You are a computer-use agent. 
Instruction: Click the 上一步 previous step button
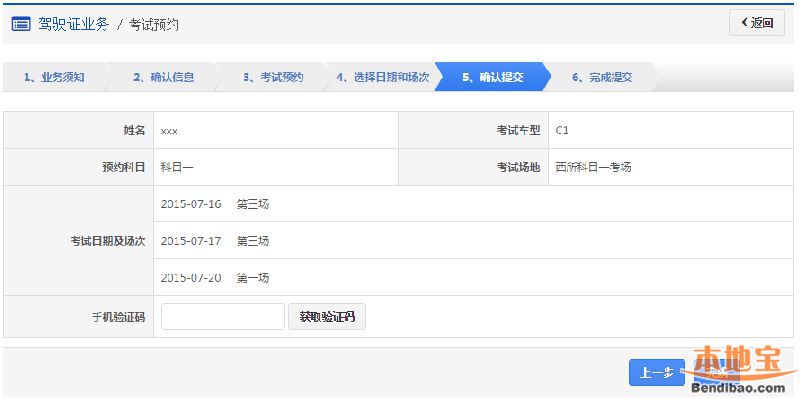pos(657,372)
